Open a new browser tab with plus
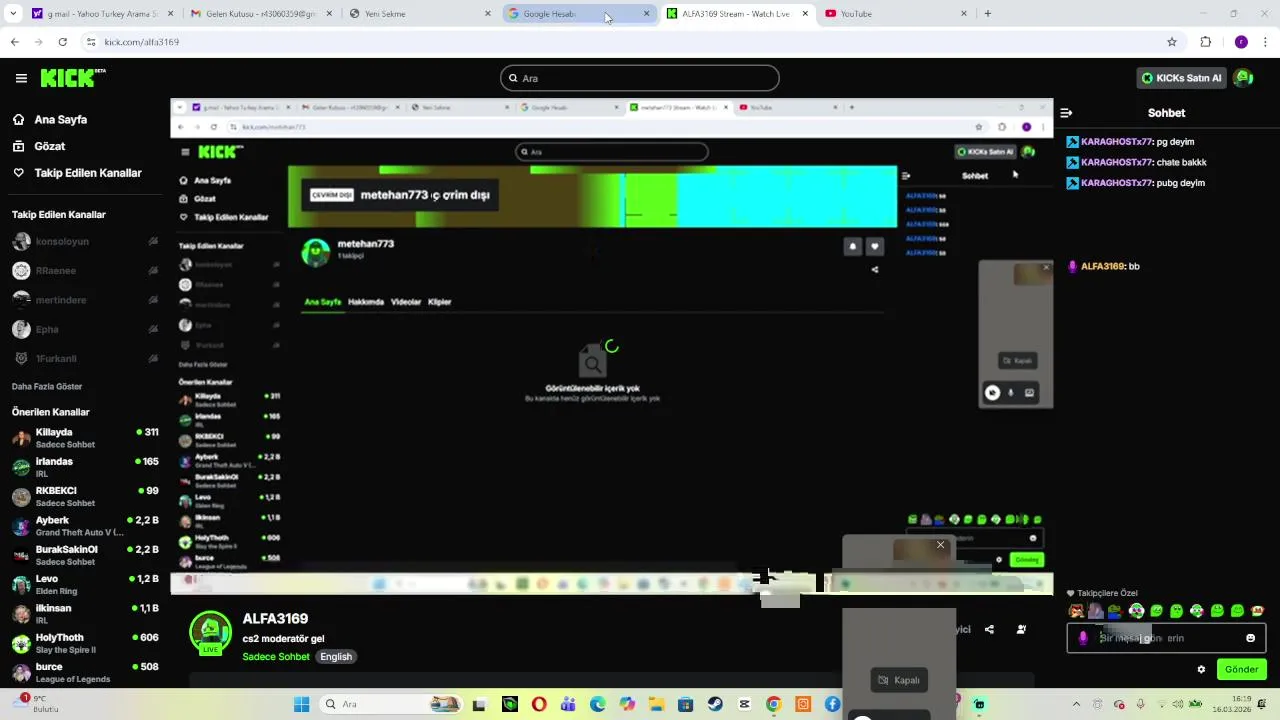The image size is (1280, 720). (x=987, y=14)
